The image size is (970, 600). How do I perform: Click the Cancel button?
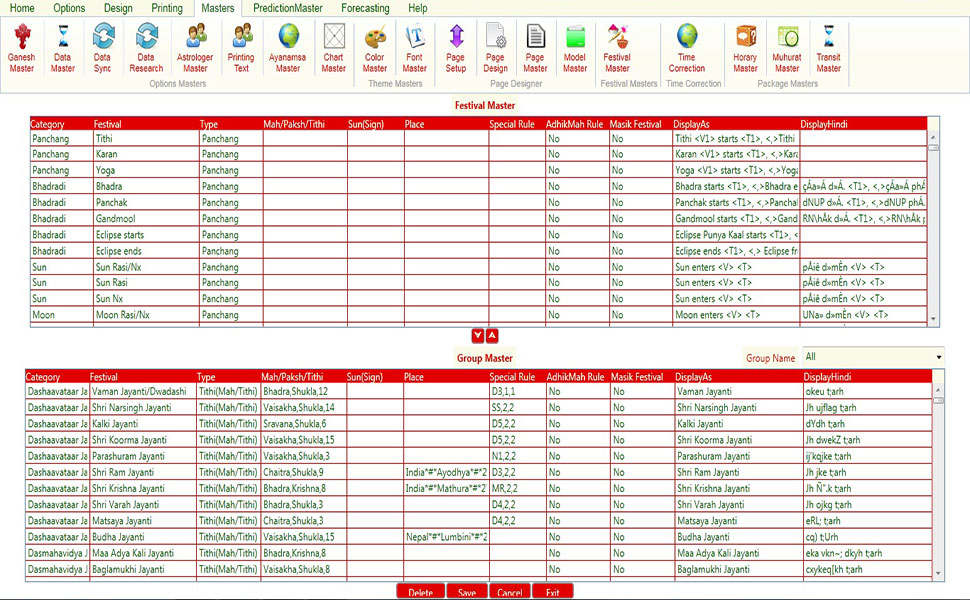(510, 591)
